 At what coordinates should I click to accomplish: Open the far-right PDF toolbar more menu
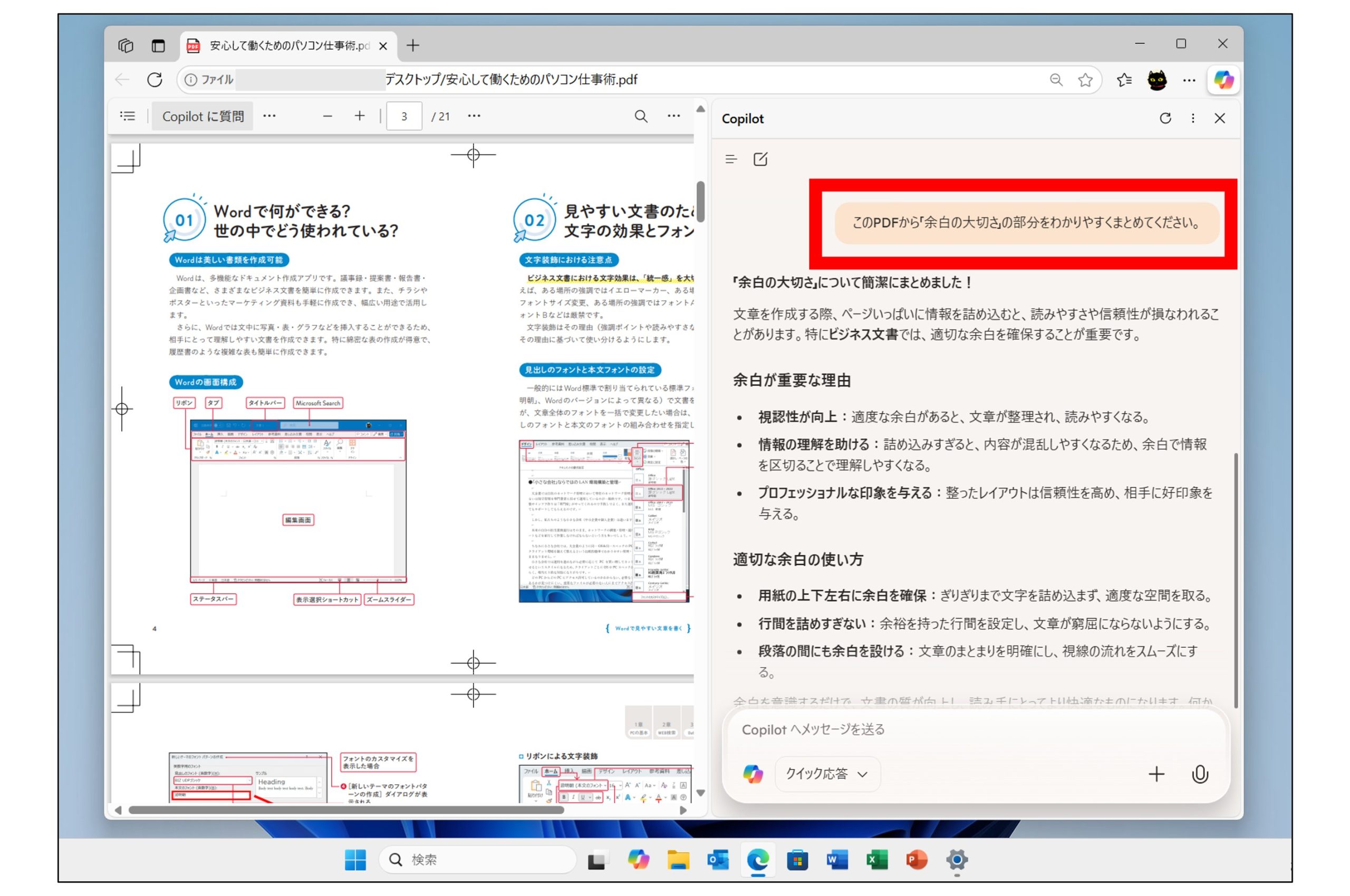[674, 116]
